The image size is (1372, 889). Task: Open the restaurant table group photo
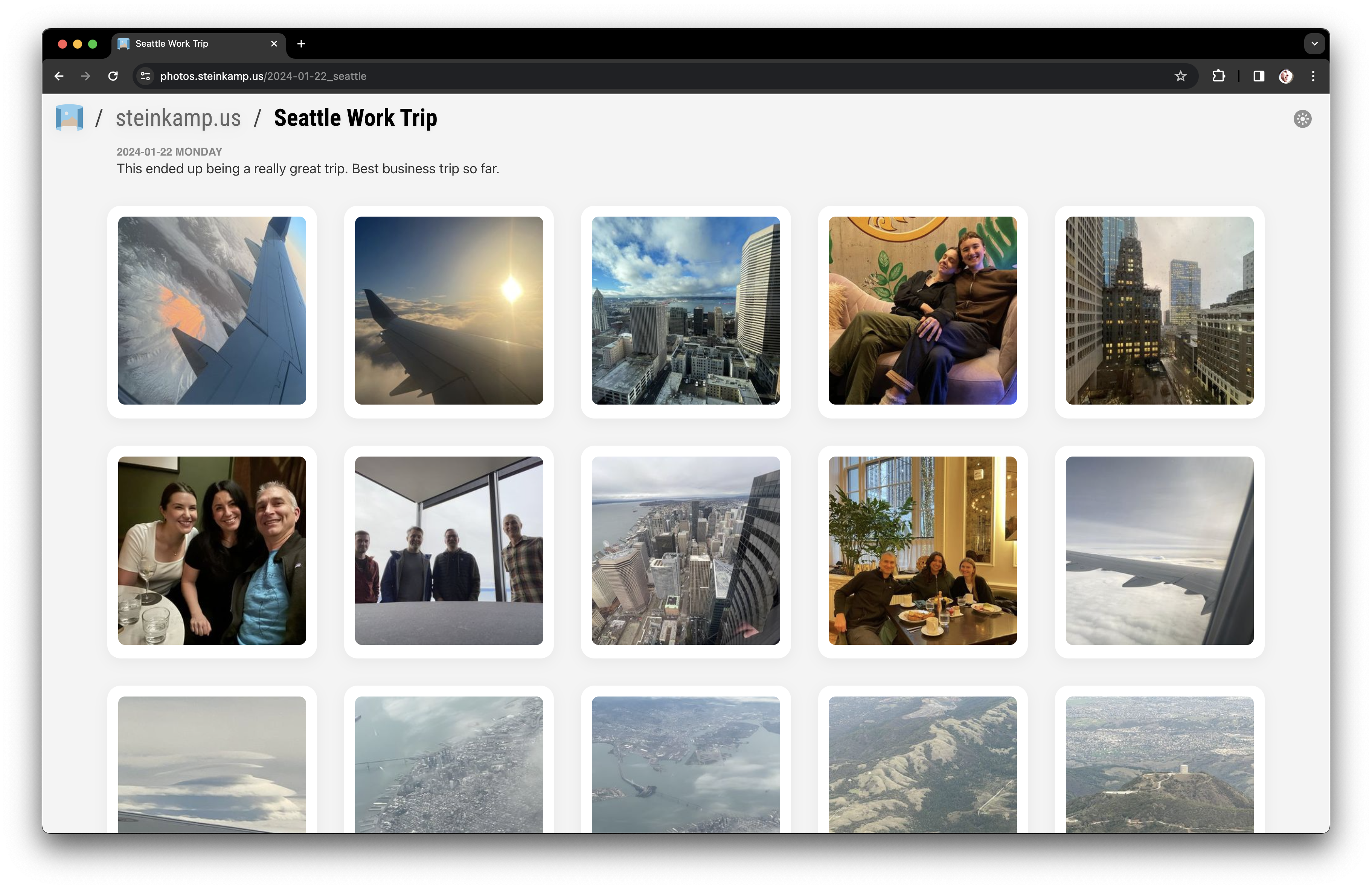point(922,550)
